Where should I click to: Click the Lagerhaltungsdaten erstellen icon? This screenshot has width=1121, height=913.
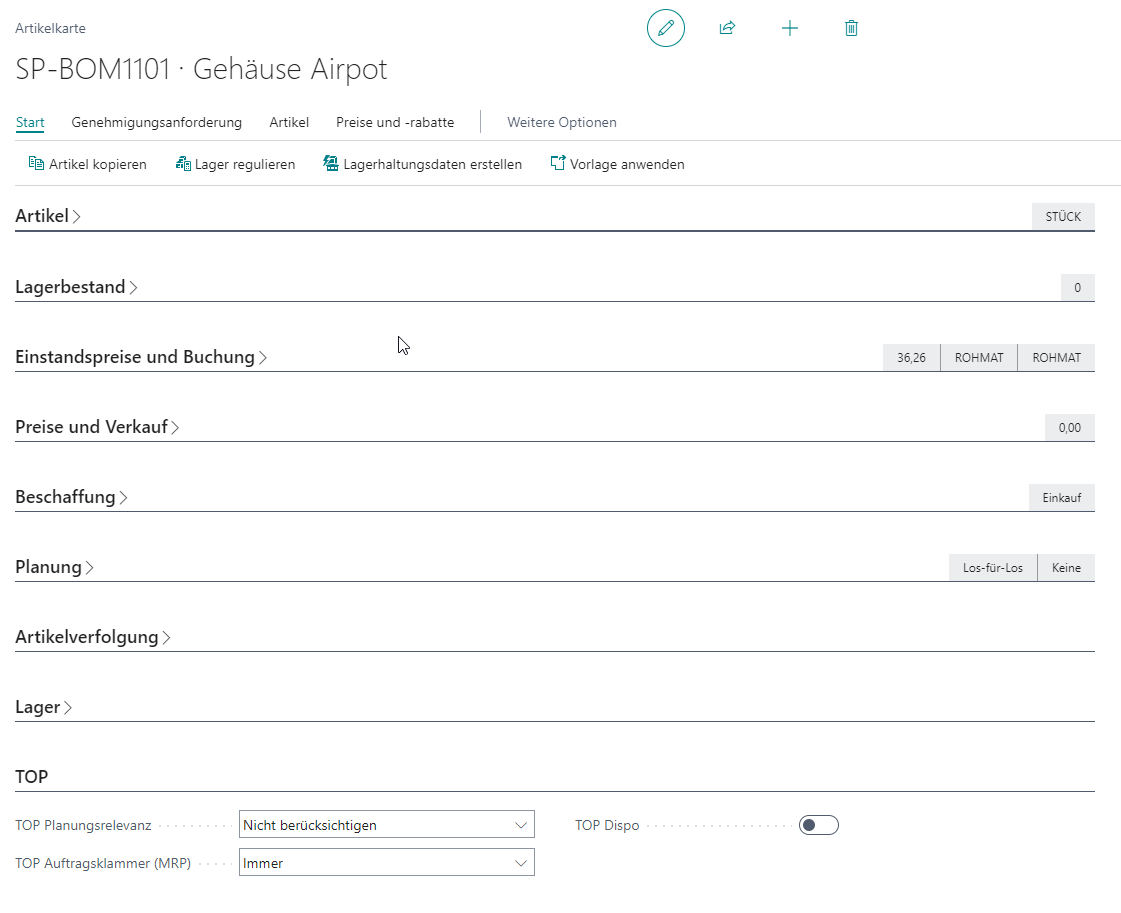click(x=331, y=164)
